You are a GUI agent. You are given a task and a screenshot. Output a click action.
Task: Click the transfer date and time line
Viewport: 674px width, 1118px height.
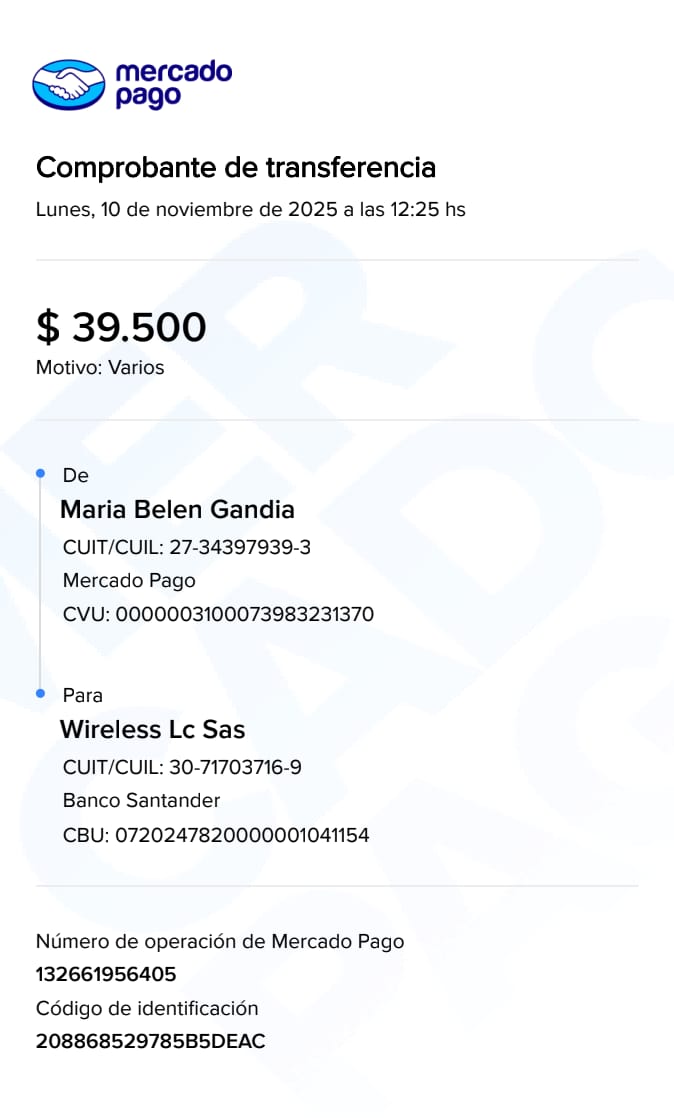click(x=250, y=210)
